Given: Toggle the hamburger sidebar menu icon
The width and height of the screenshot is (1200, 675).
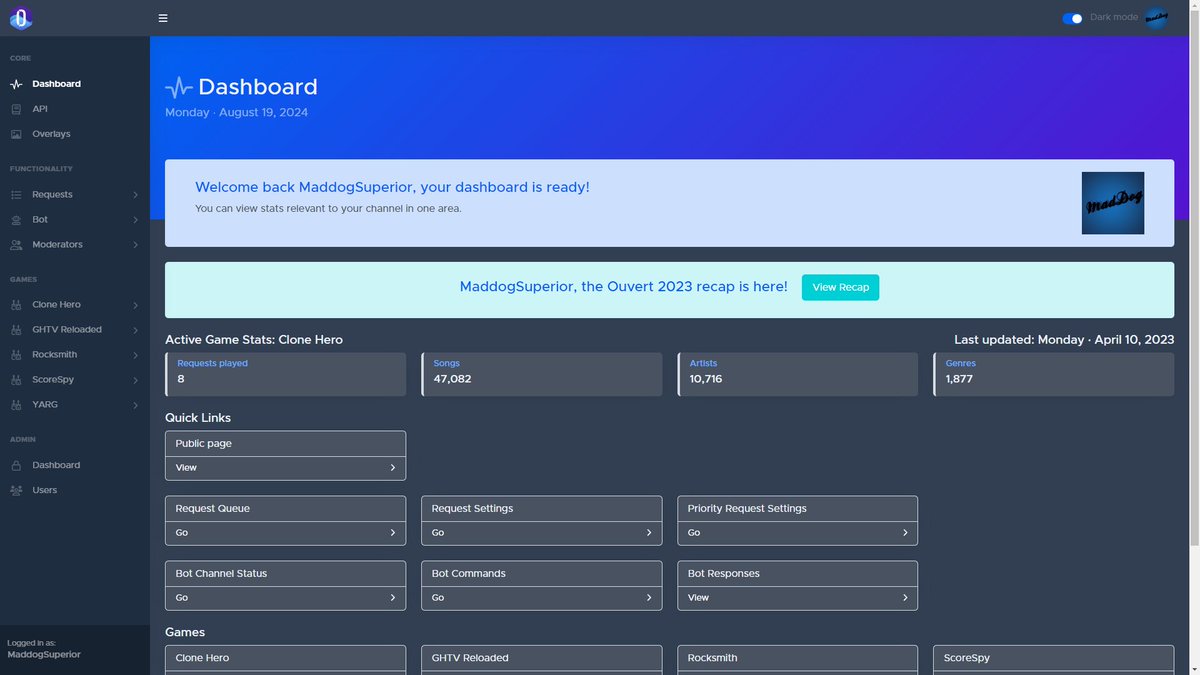Looking at the screenshot, I should [163, 18].
